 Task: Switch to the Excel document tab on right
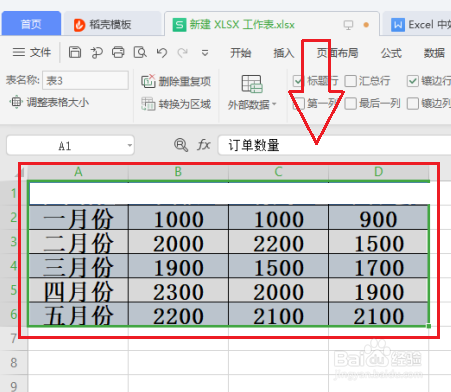(x=417, y=24)
